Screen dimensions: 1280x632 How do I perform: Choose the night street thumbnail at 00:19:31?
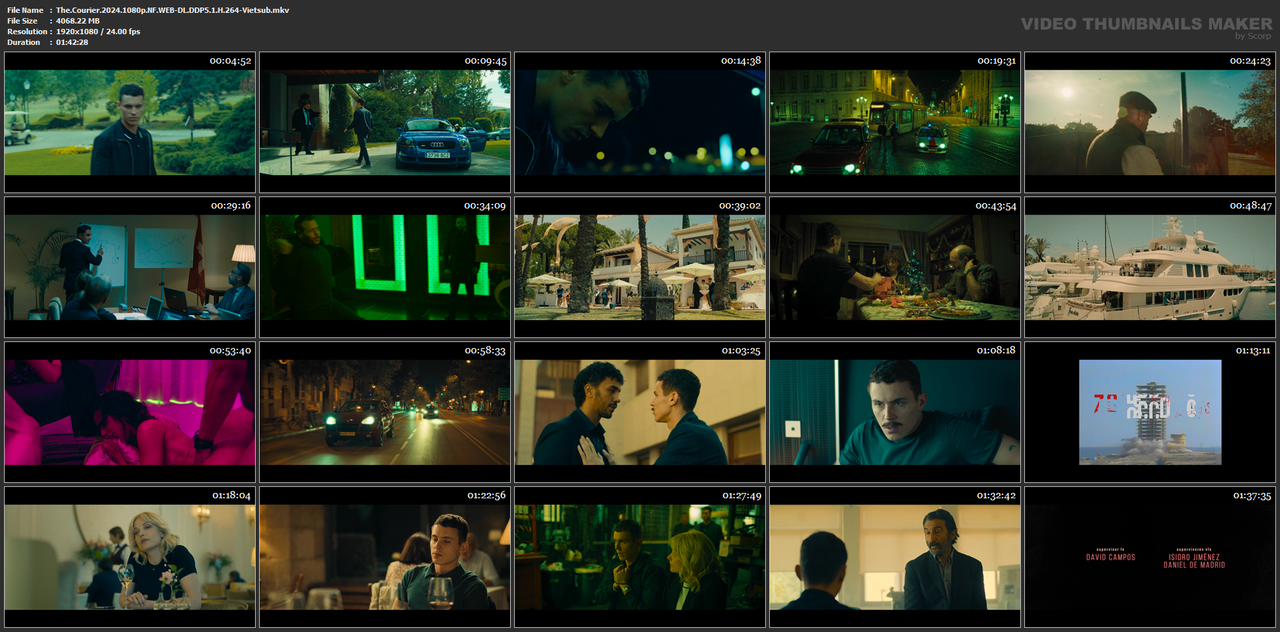tap(895, 122)
